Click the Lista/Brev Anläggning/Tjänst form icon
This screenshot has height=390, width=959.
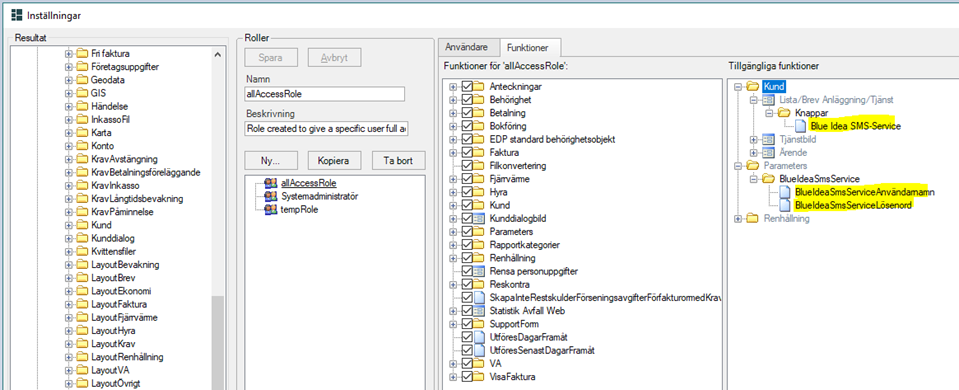point(769,100)
